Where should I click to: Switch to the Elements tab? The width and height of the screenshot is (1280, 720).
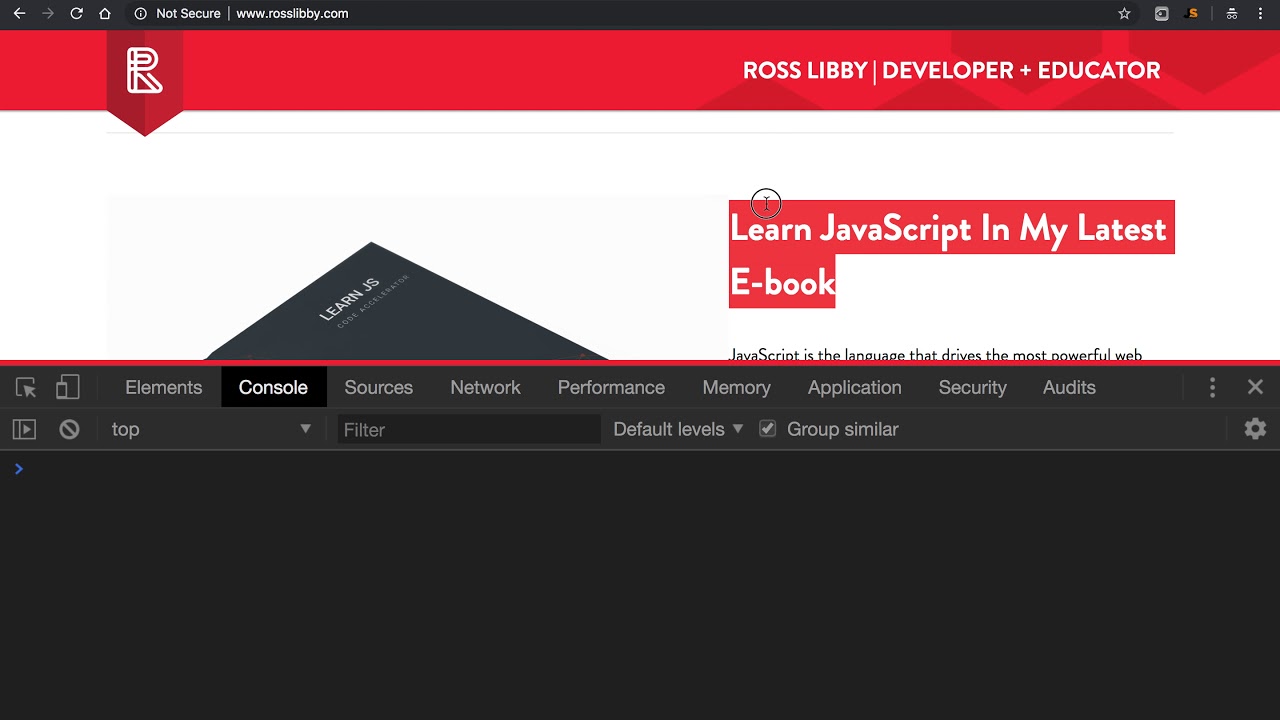tap(164, 387)
